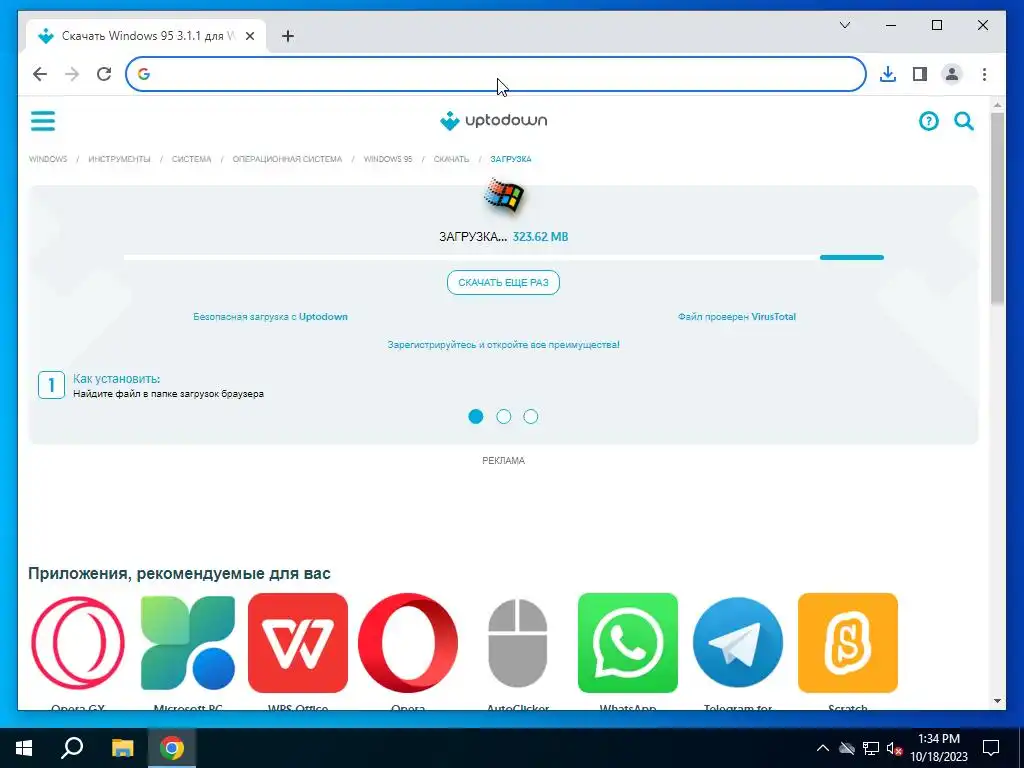1024x768 pixels.
Task: Open the Opera GX app icon
Action: 78,643
